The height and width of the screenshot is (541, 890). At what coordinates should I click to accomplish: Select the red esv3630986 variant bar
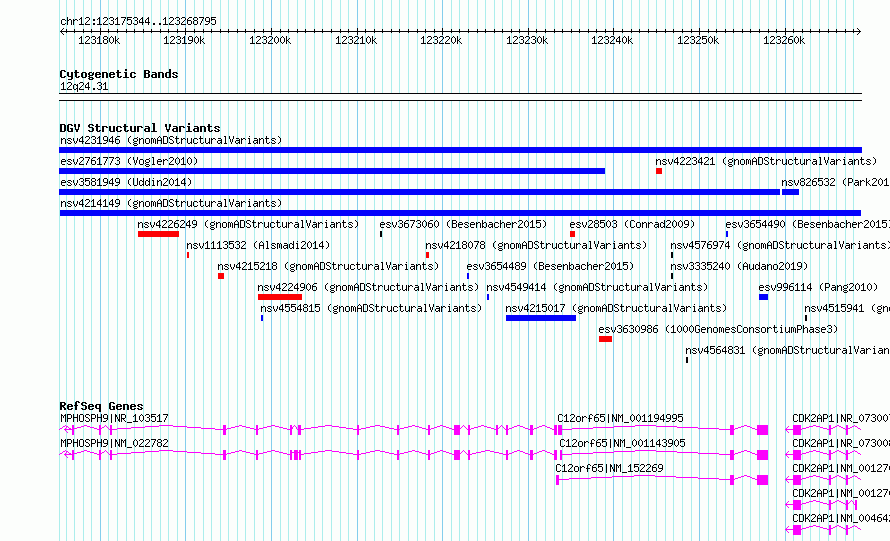pos(605,339)
